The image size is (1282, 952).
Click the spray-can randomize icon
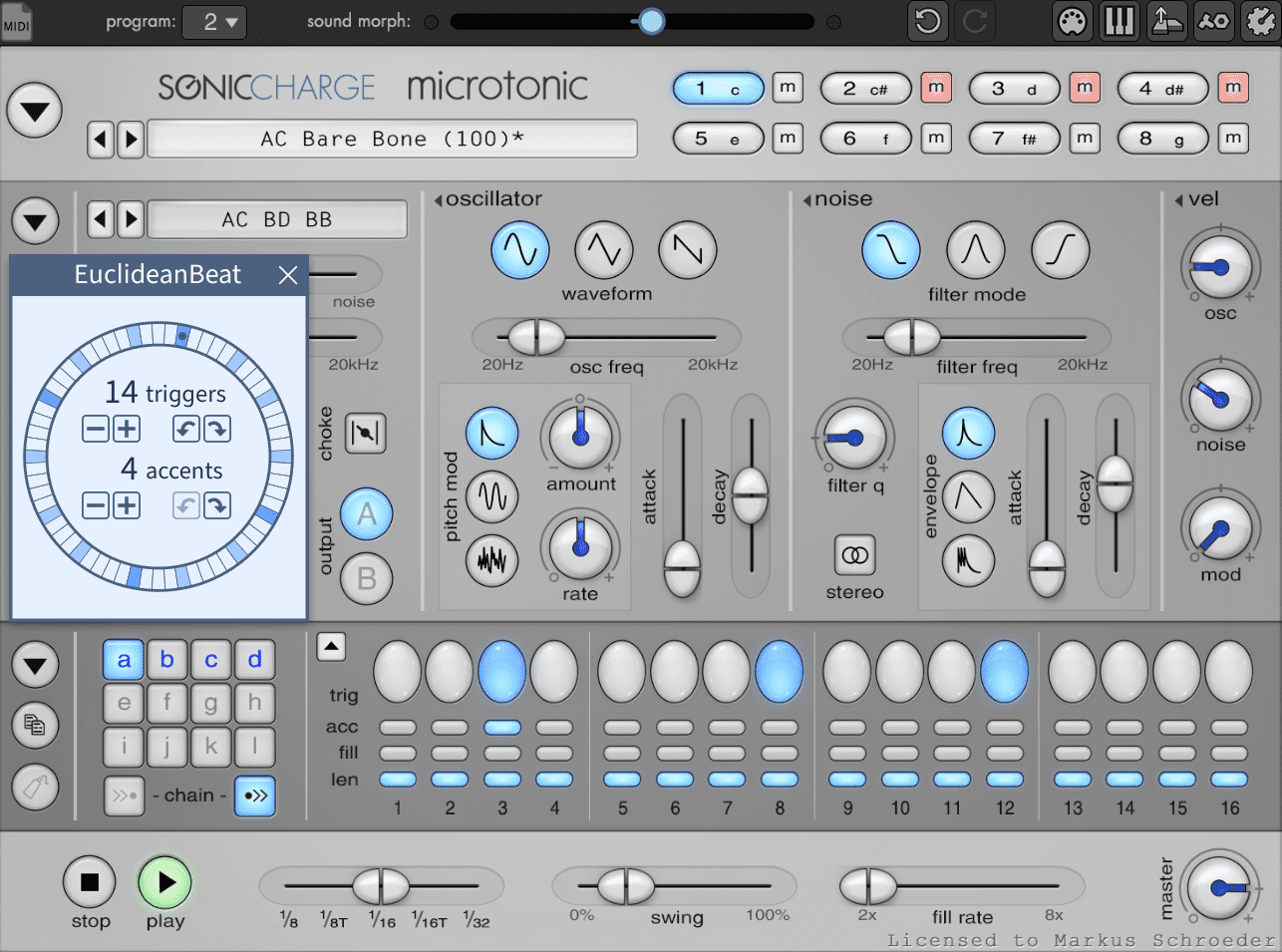pos(35,788)
